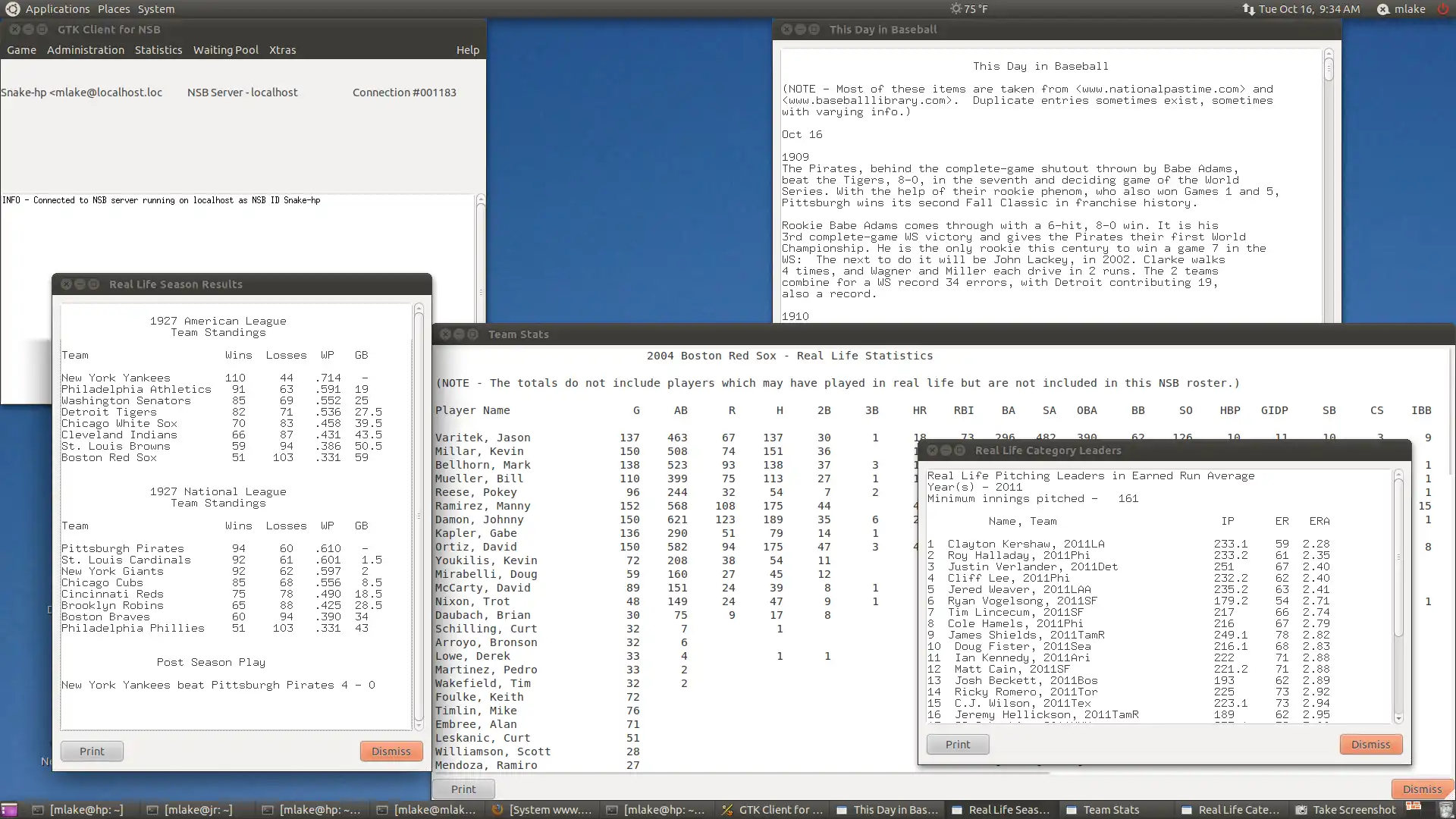This screenshot has height=819, width=1456.
Task: Print the Real Life Category Leaders
Action: click(x=958, y=745)
